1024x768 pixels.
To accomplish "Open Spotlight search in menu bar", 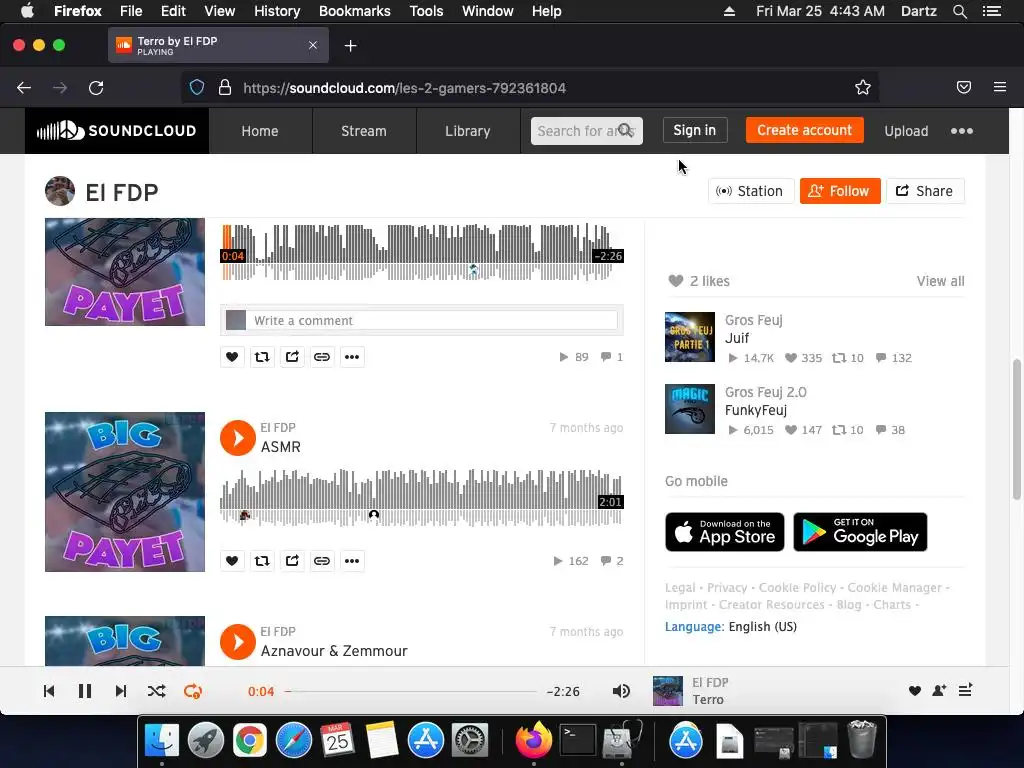I will coord(959,11).
